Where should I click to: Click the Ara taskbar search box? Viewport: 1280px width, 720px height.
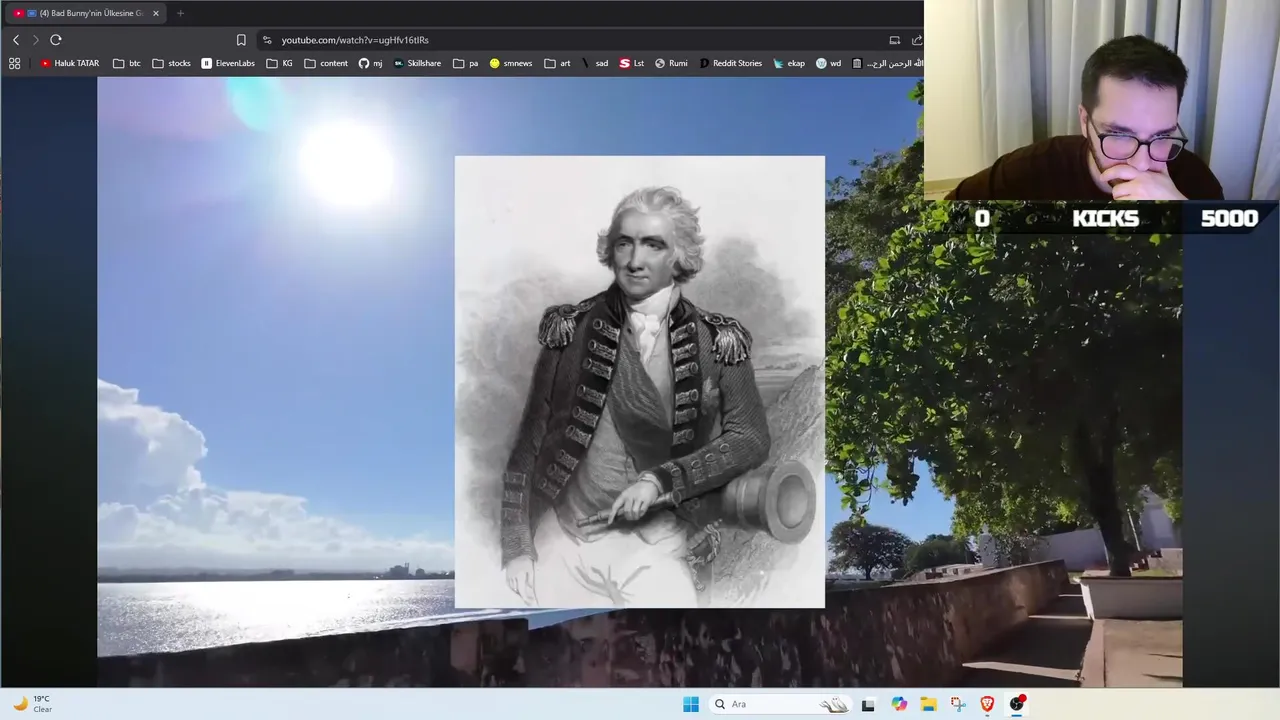tap(780, 704)
